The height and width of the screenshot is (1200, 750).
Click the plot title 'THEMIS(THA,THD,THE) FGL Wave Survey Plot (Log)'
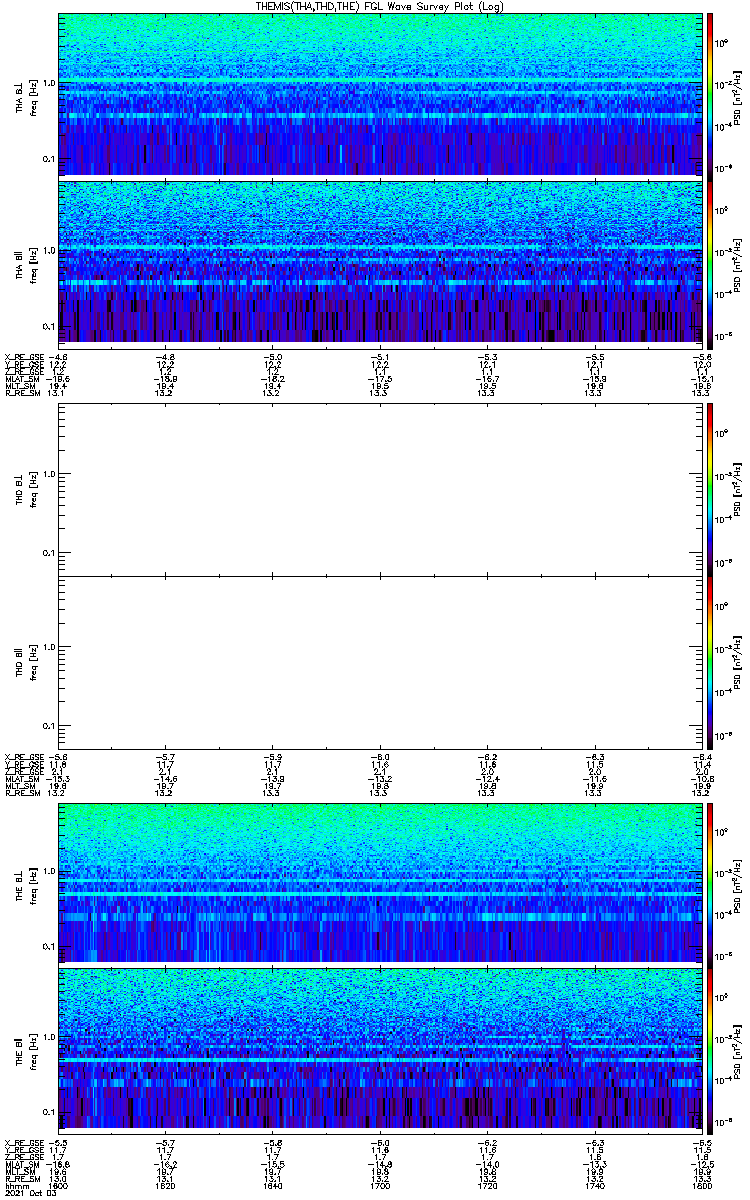coord(380,6)
